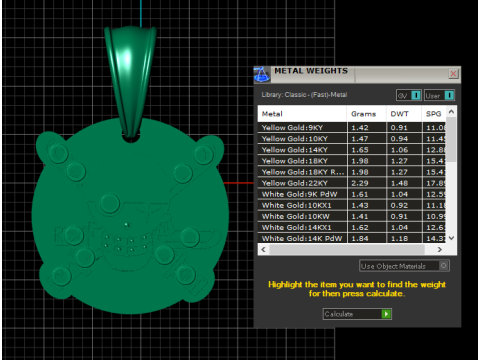This screenshot has width=480, height=360.
Task: Select the Yellow Gold:14KY row
Action: point(352,150)
